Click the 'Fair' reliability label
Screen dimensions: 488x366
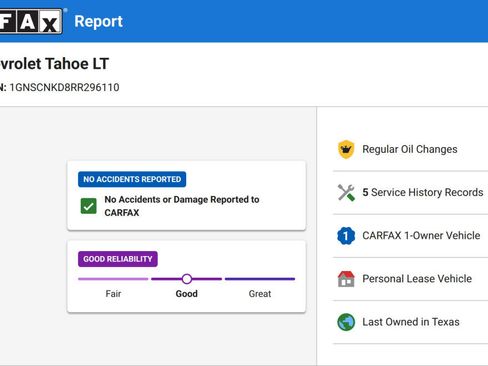(113, 294)
